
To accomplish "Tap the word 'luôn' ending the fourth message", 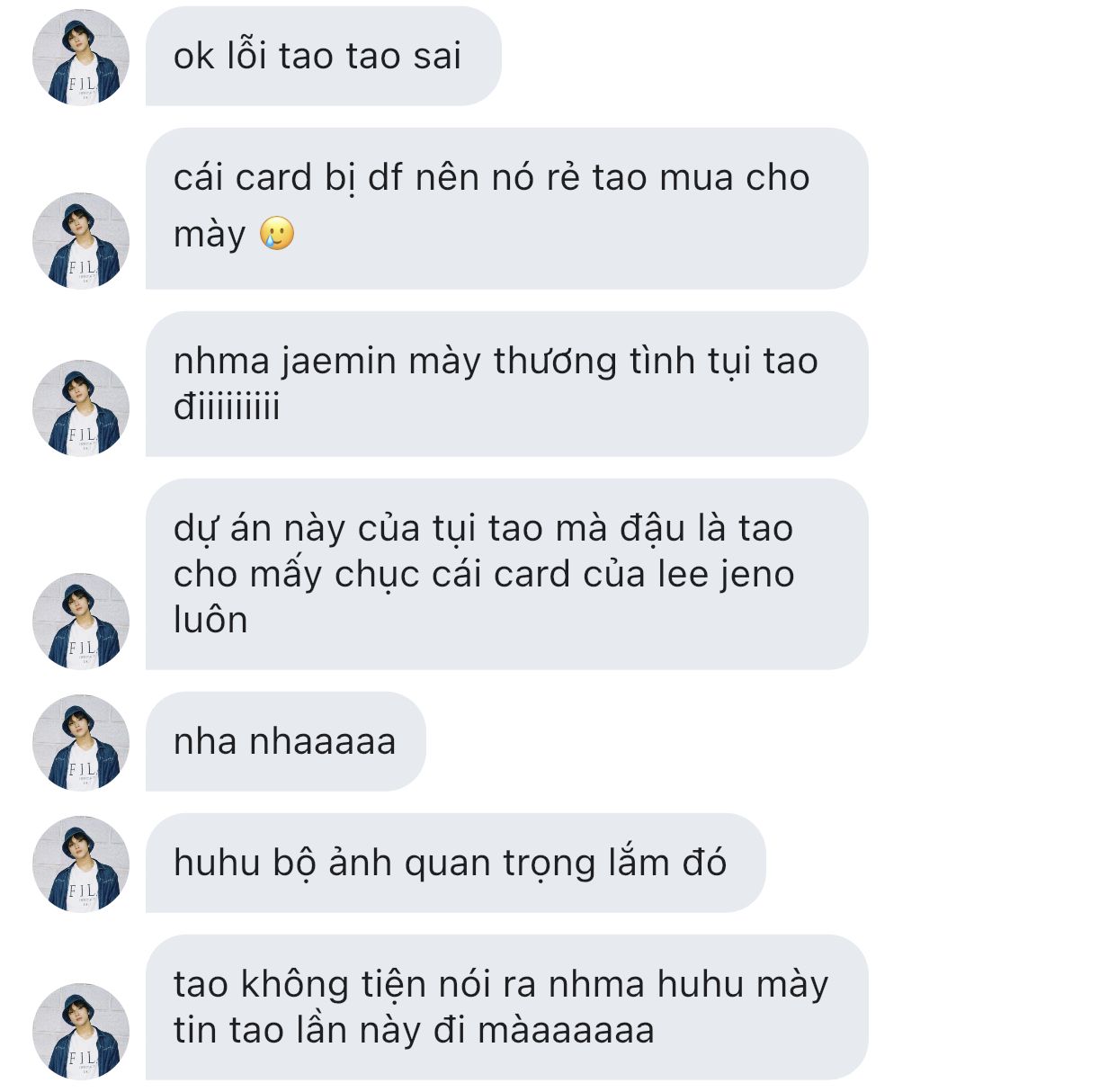I will 210,620.
